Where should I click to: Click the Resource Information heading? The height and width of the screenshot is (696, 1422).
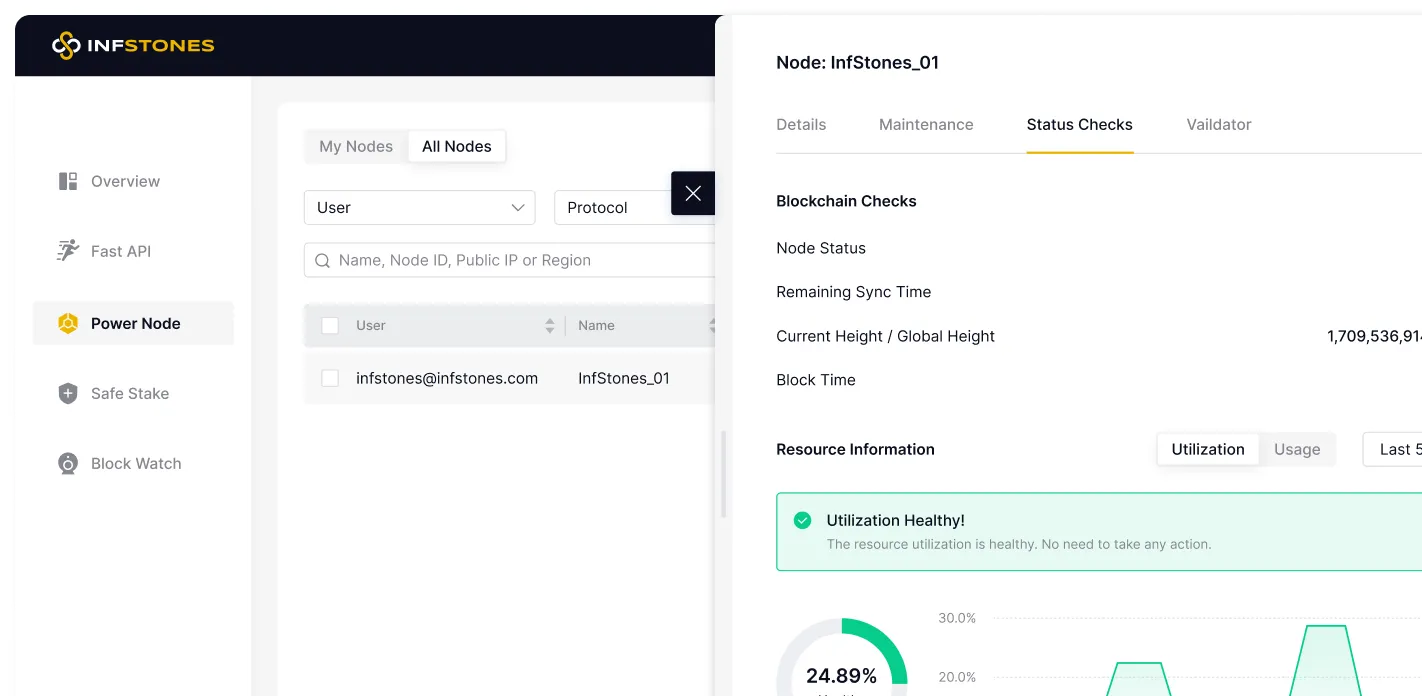click(856, 449)
